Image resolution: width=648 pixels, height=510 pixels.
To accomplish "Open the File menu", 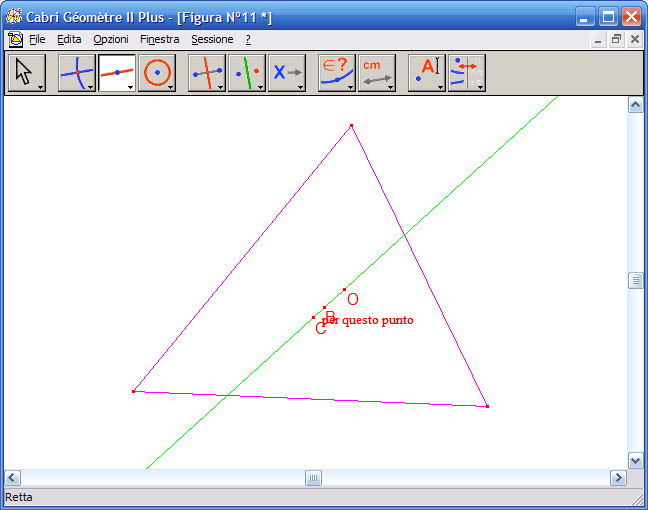I will coord(37,39).
